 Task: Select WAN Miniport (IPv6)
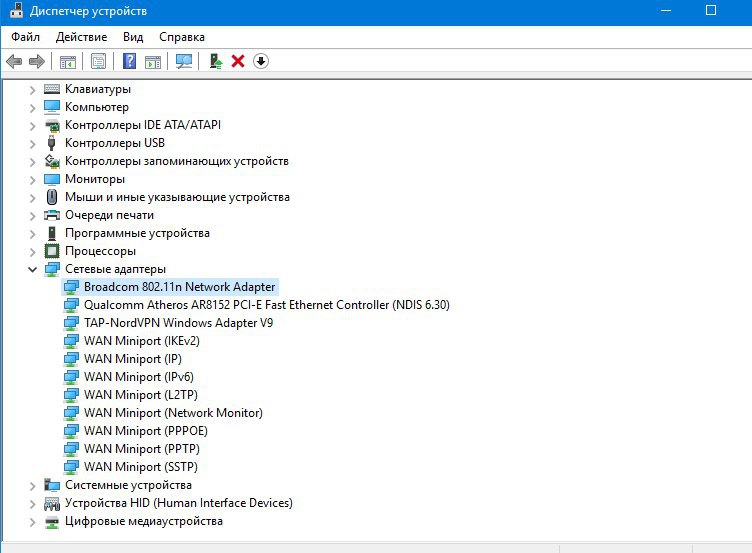pos(139,377)
